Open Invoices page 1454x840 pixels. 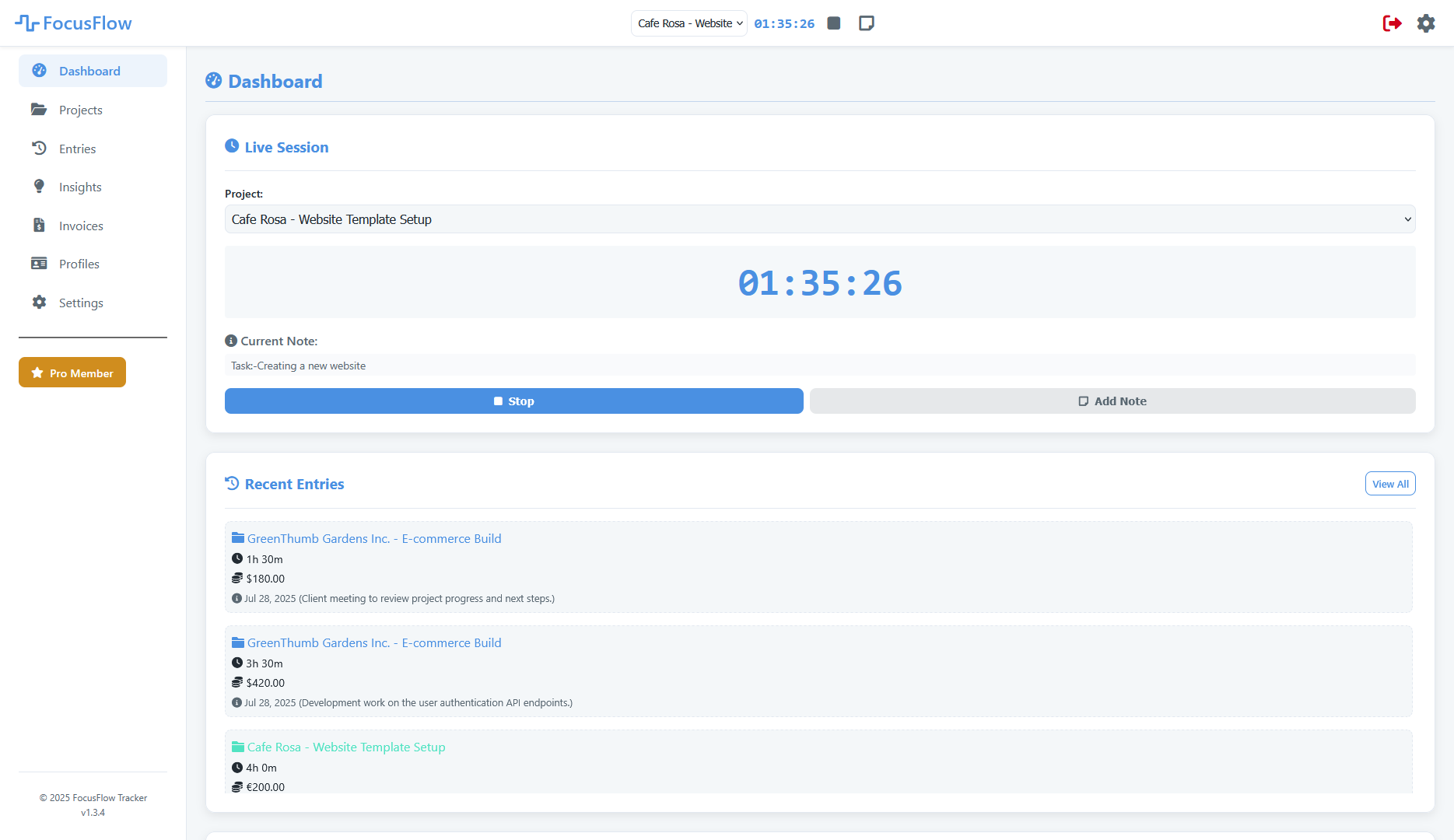[93, 226]
